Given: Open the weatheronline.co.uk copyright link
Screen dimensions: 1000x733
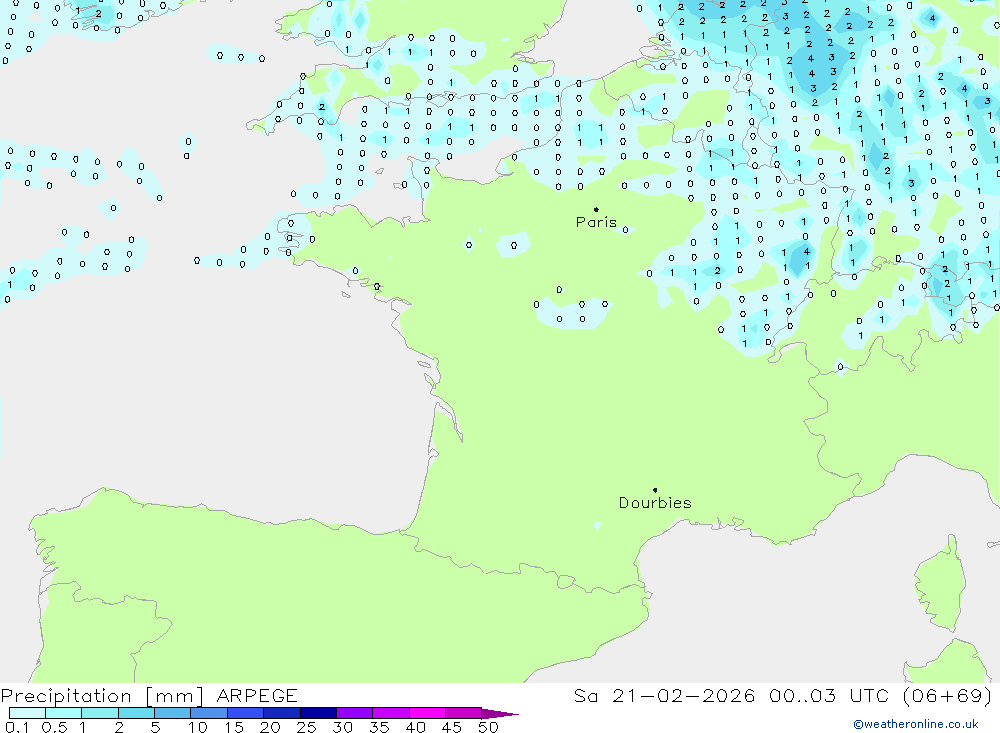Looking at the screenshot, I should (x=916, y=724).
